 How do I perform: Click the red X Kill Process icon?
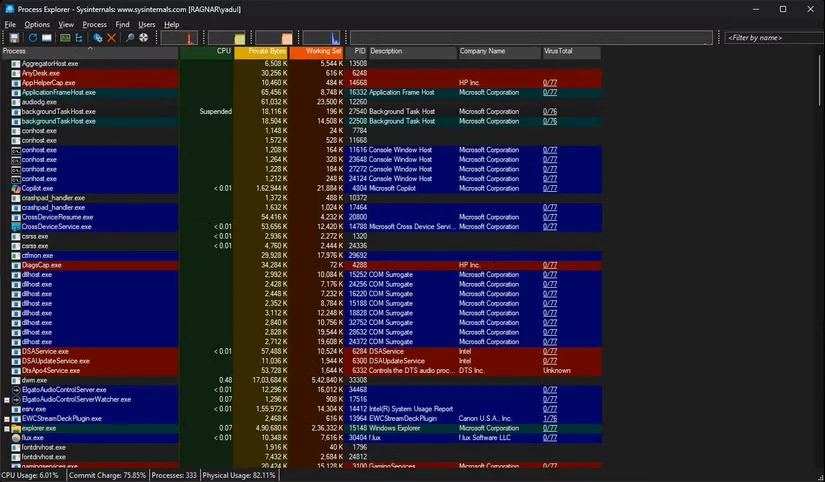click(x=112, y=38)
